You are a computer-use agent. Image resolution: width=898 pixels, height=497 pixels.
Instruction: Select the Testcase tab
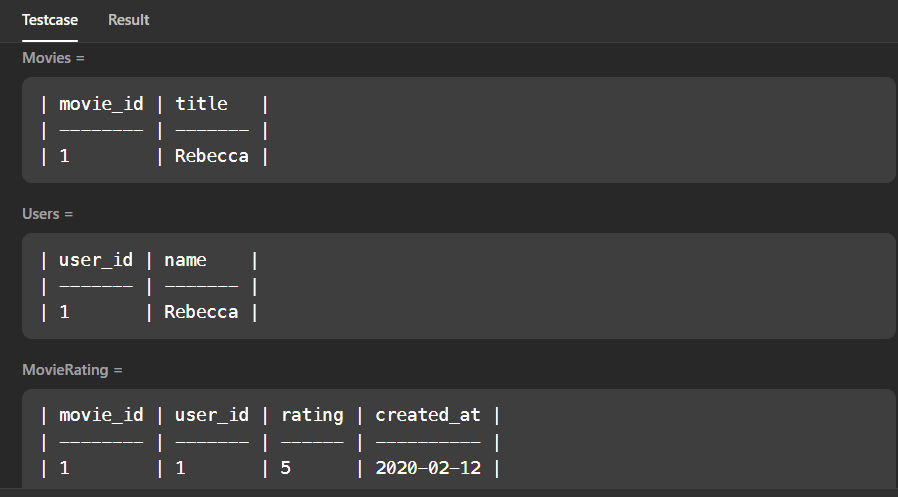tap(50, 20)
